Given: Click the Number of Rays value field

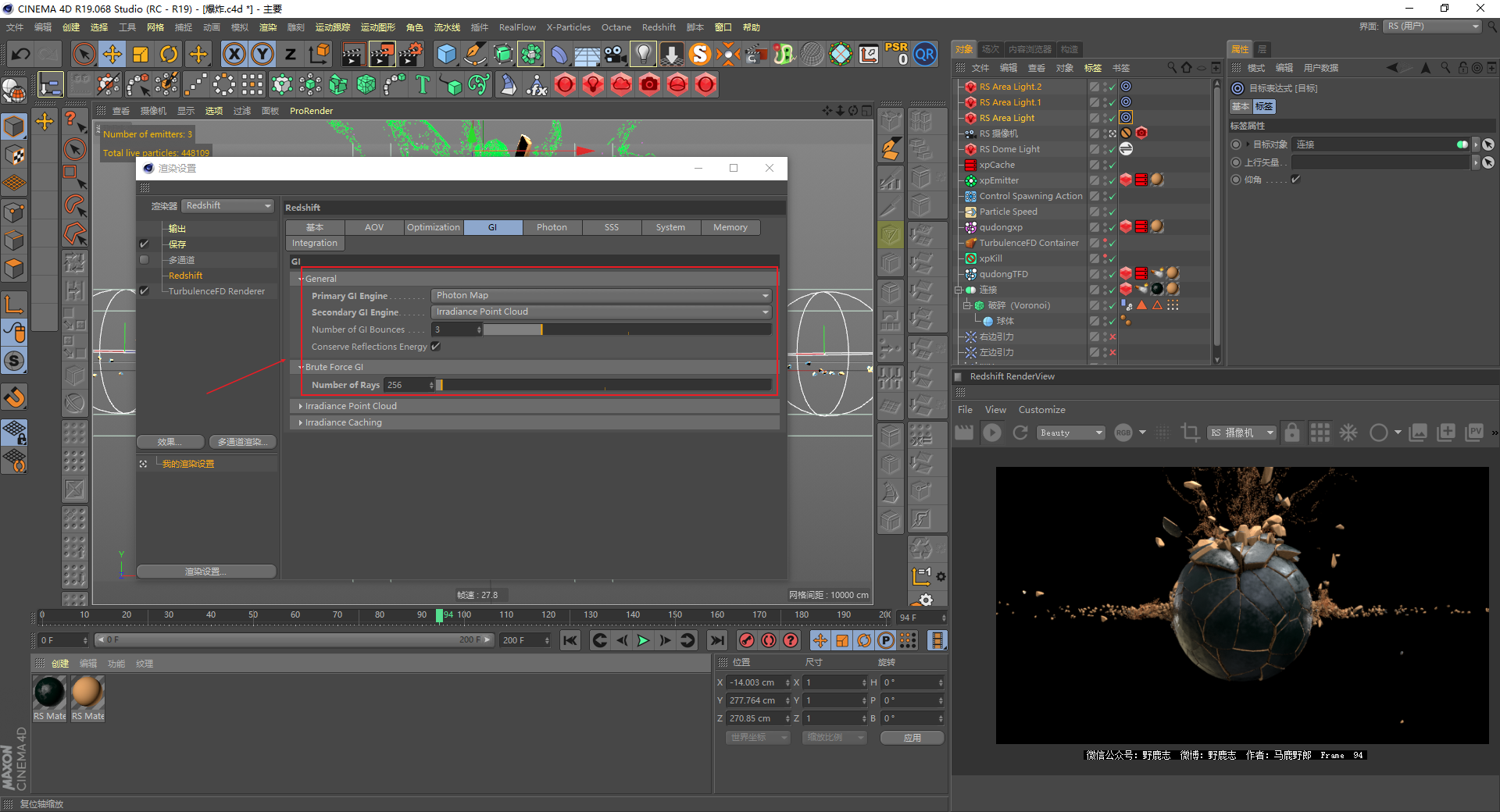Looking at the screenshot, I should (x=405, y=385).
